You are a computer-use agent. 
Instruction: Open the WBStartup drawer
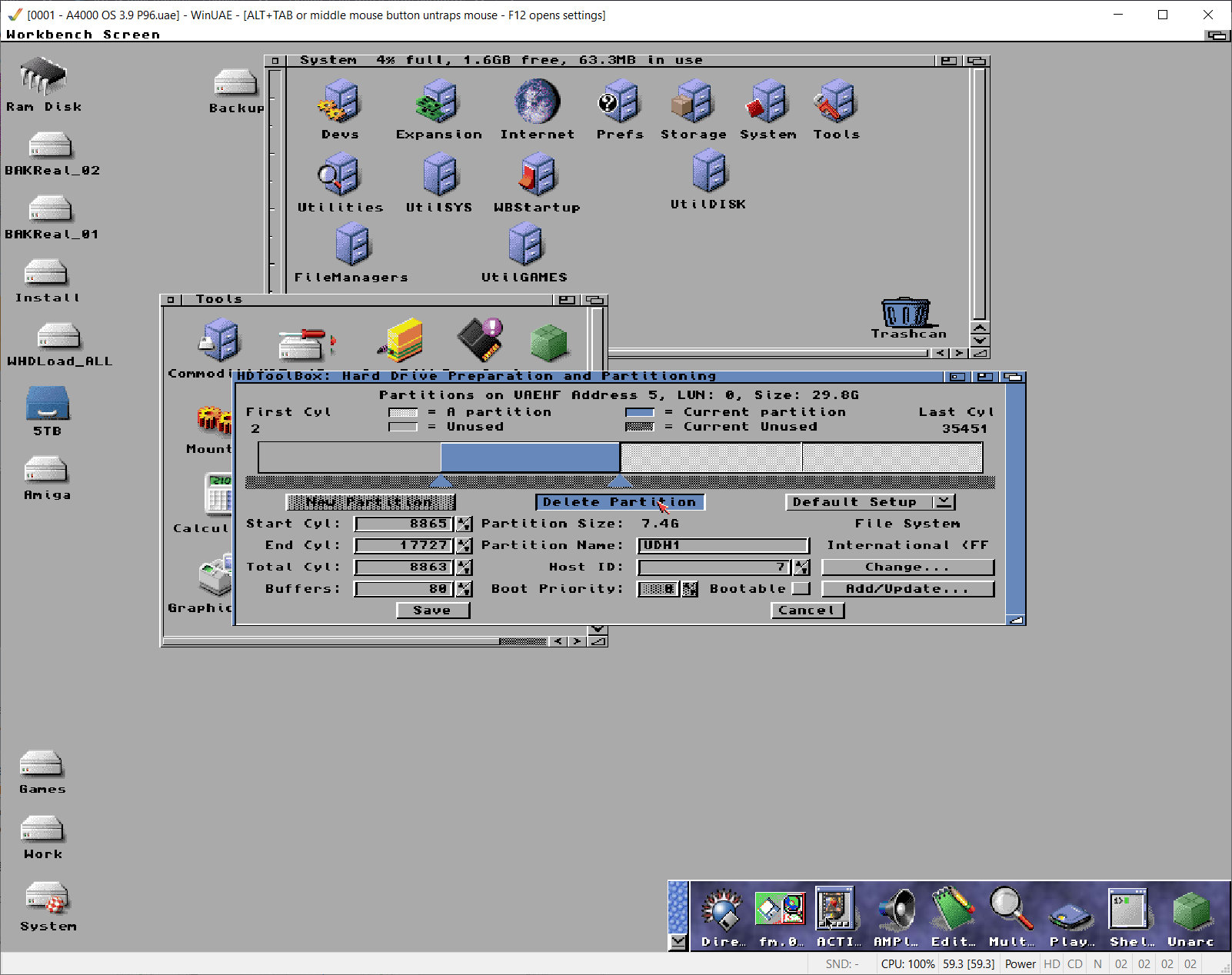coord(537,175)
